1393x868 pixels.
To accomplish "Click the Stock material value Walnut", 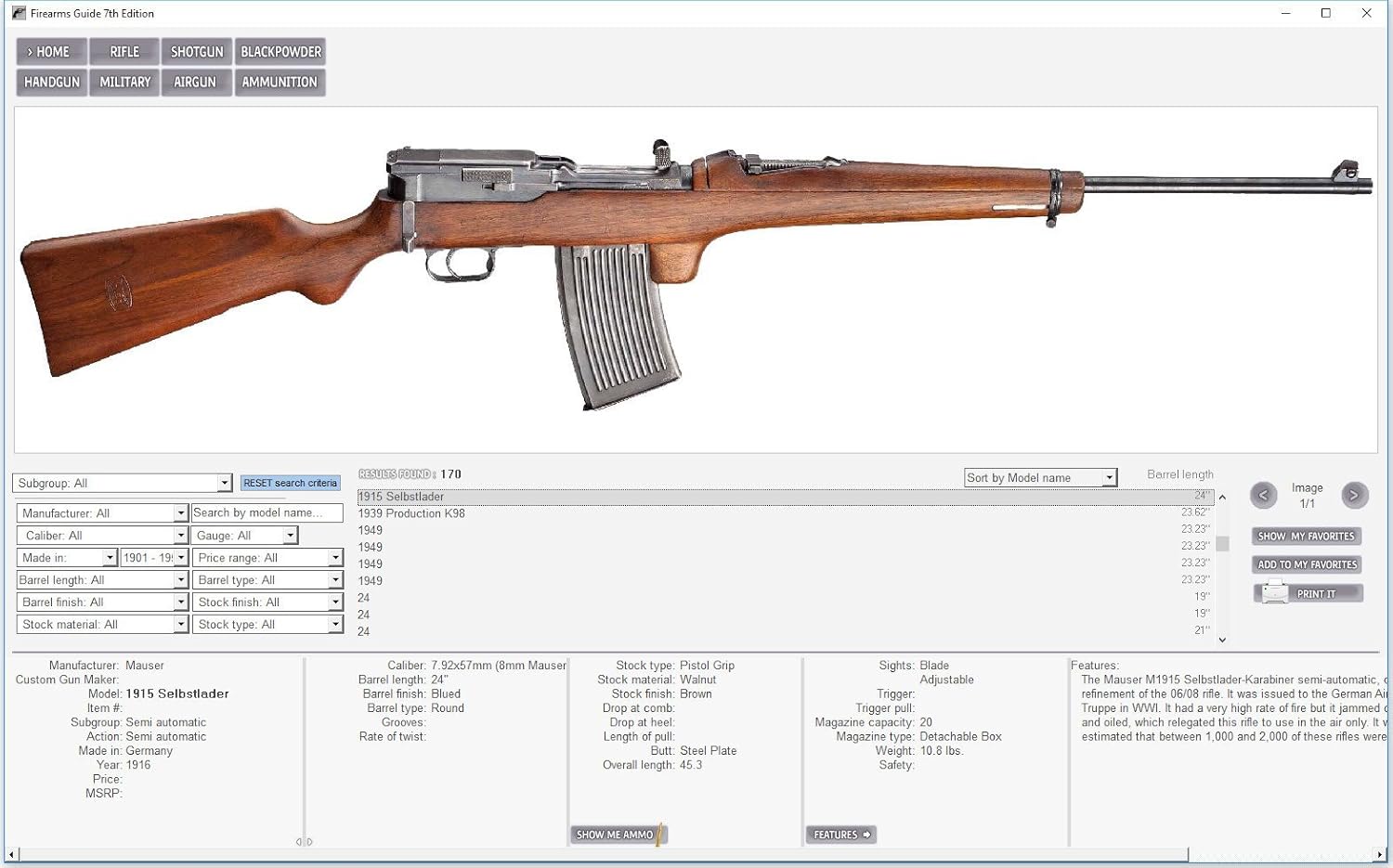I will pyautogui.click(x=698, y=680).
